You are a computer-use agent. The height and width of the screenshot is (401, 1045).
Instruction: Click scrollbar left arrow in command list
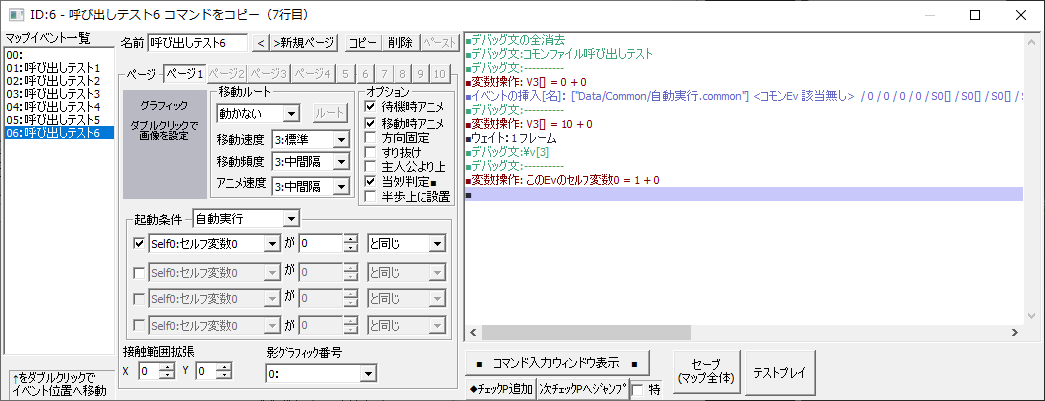[x=474, y=332]
